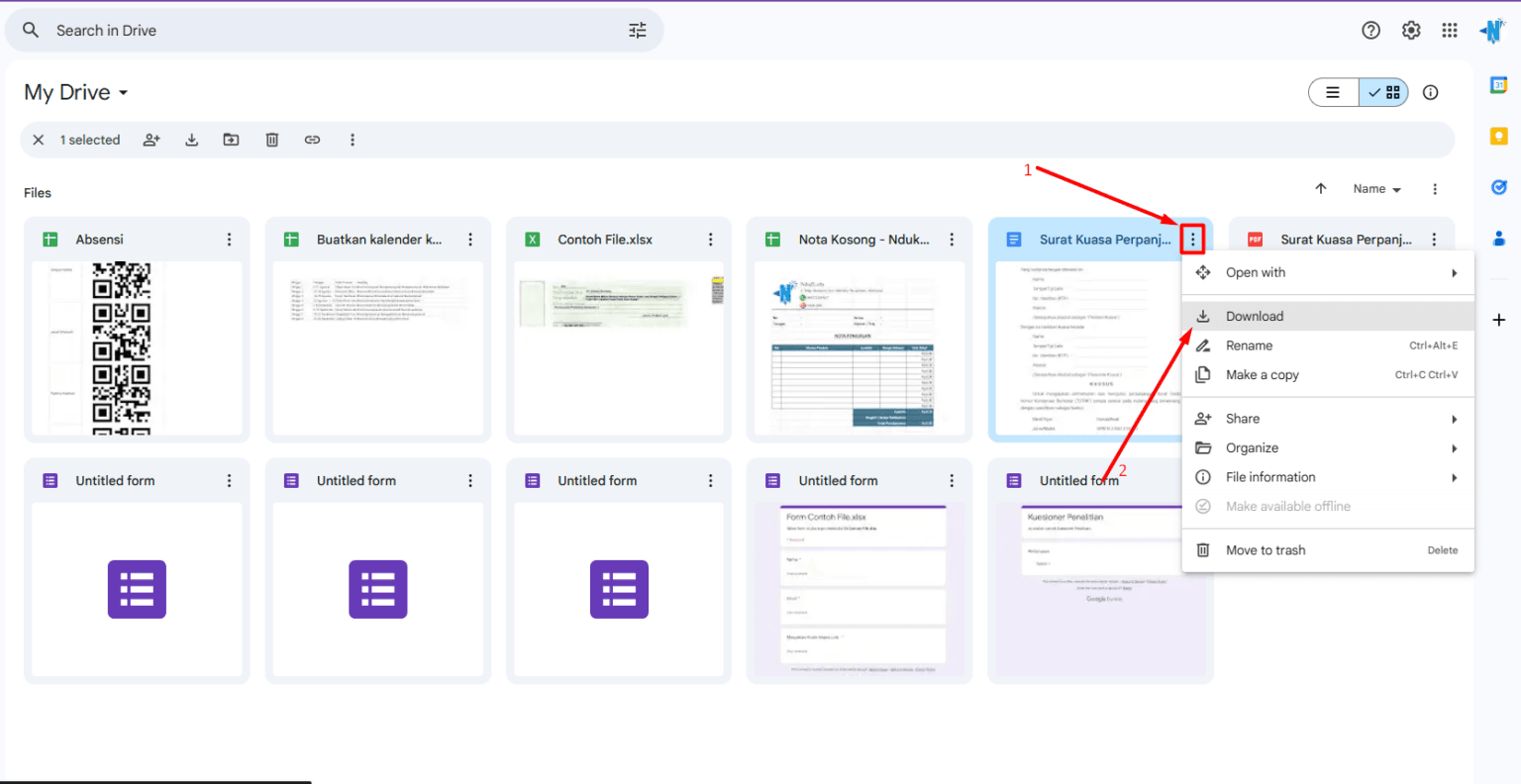Get add-ons with the plus button
Image resolution: width=1521 pixels, height=784 pixels.
1498,319
